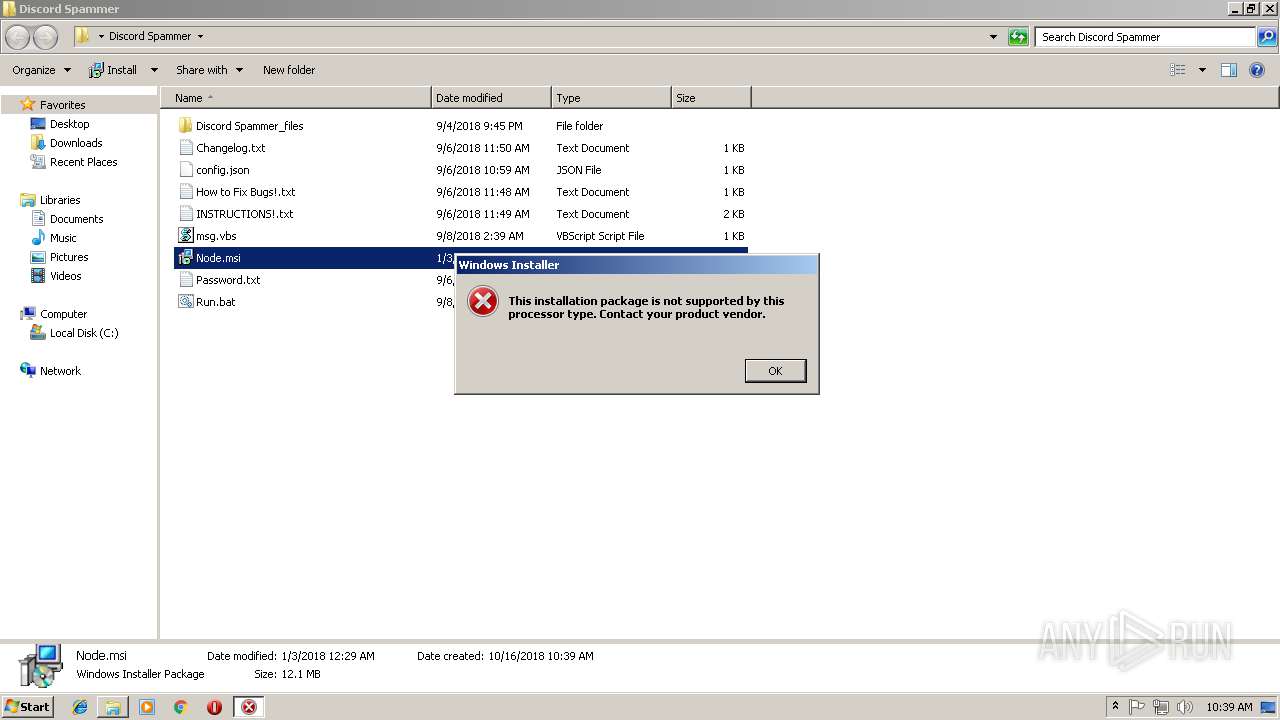Click the red error icon in the dialog
1280x720 pixels.
(x=483, y=301)
